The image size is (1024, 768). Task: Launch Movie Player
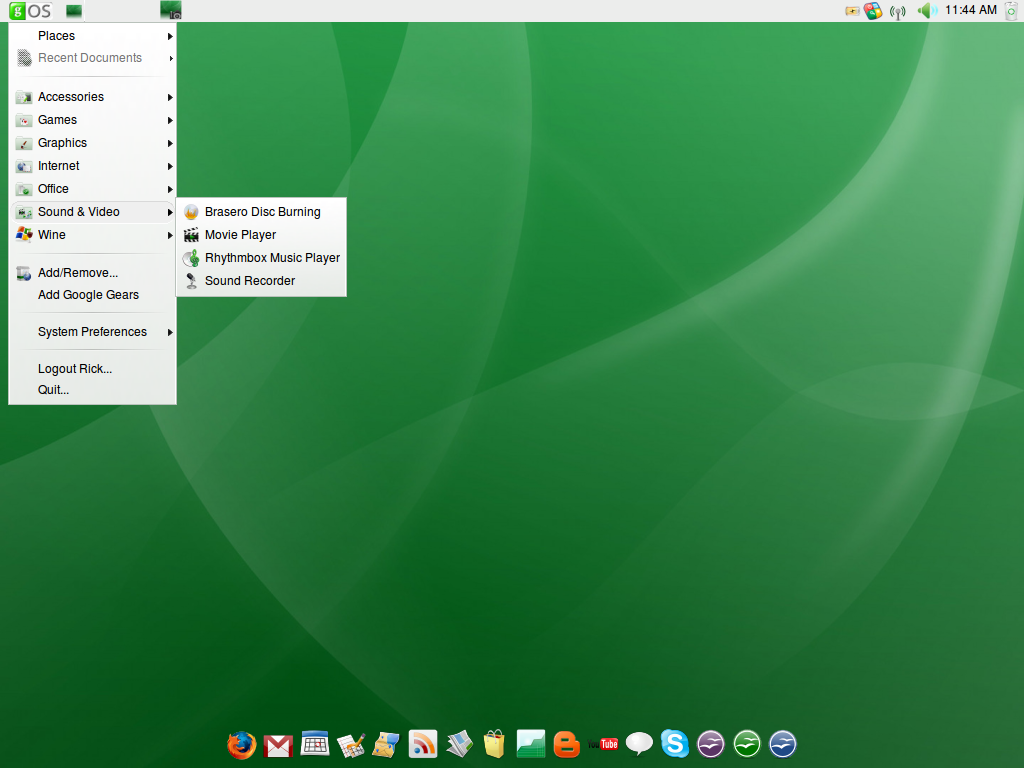(261, 234)
